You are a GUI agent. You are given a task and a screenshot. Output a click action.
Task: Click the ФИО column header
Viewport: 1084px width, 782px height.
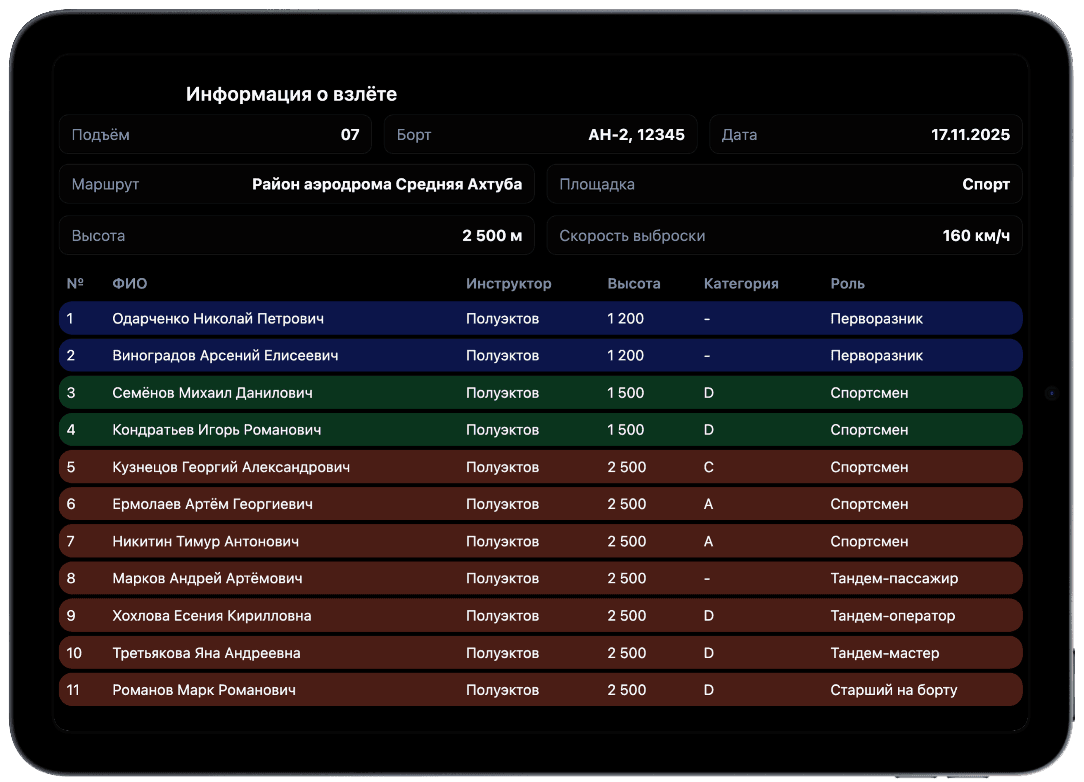130,284
